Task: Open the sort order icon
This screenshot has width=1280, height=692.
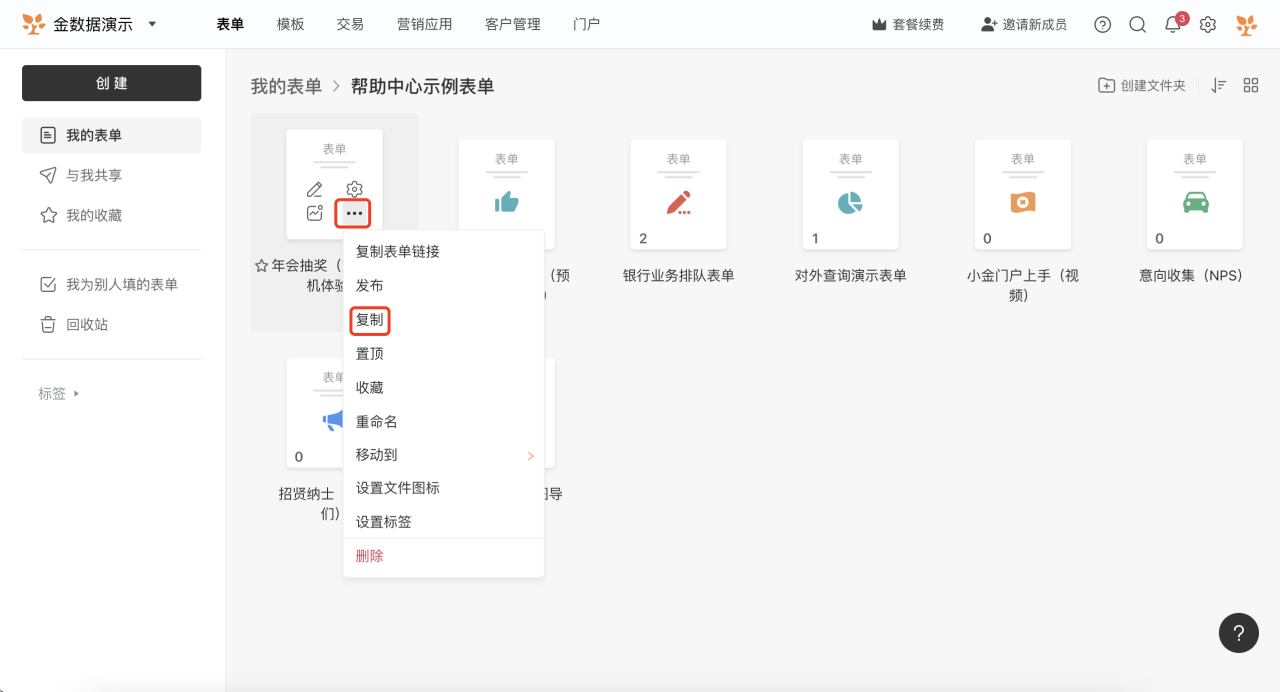Action: click(x=1218, y=86)
